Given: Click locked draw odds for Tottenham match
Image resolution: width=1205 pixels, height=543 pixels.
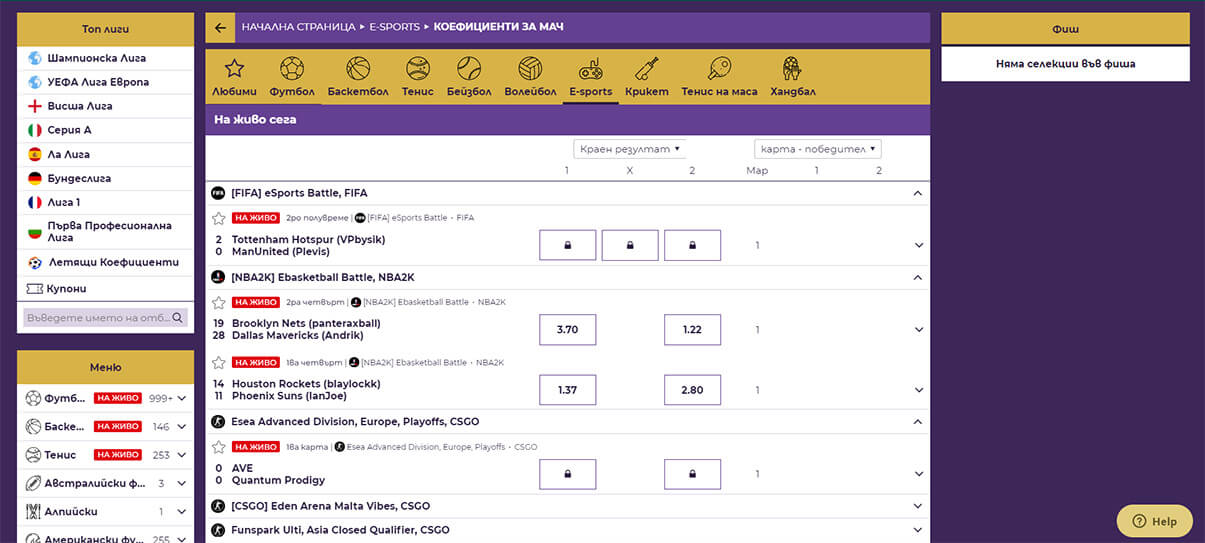Looking at the screenshot, I should click(630, 246).
